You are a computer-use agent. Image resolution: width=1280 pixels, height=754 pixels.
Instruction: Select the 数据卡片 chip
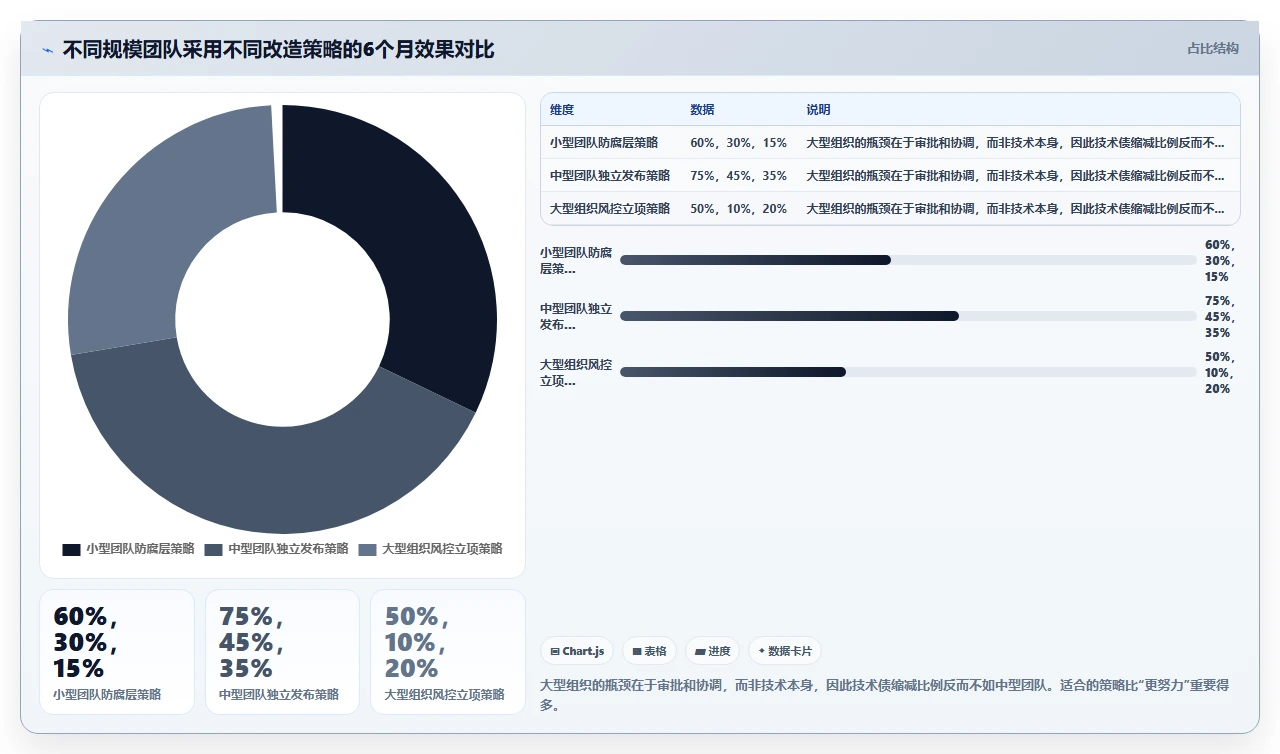[x=785, y=651]
